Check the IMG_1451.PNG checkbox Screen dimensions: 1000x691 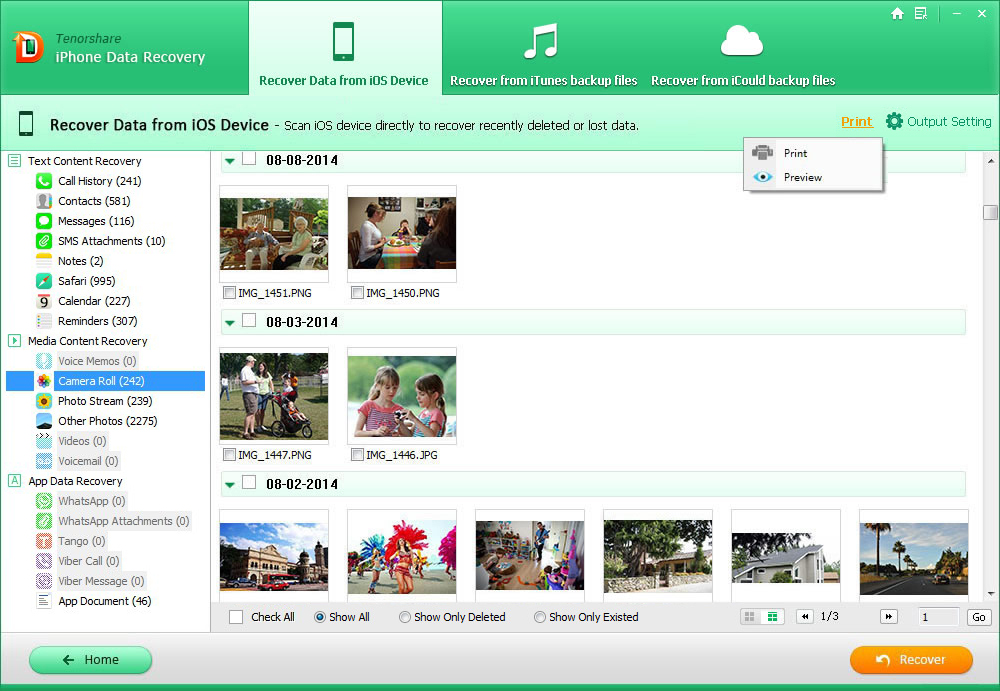pos(230,293)
